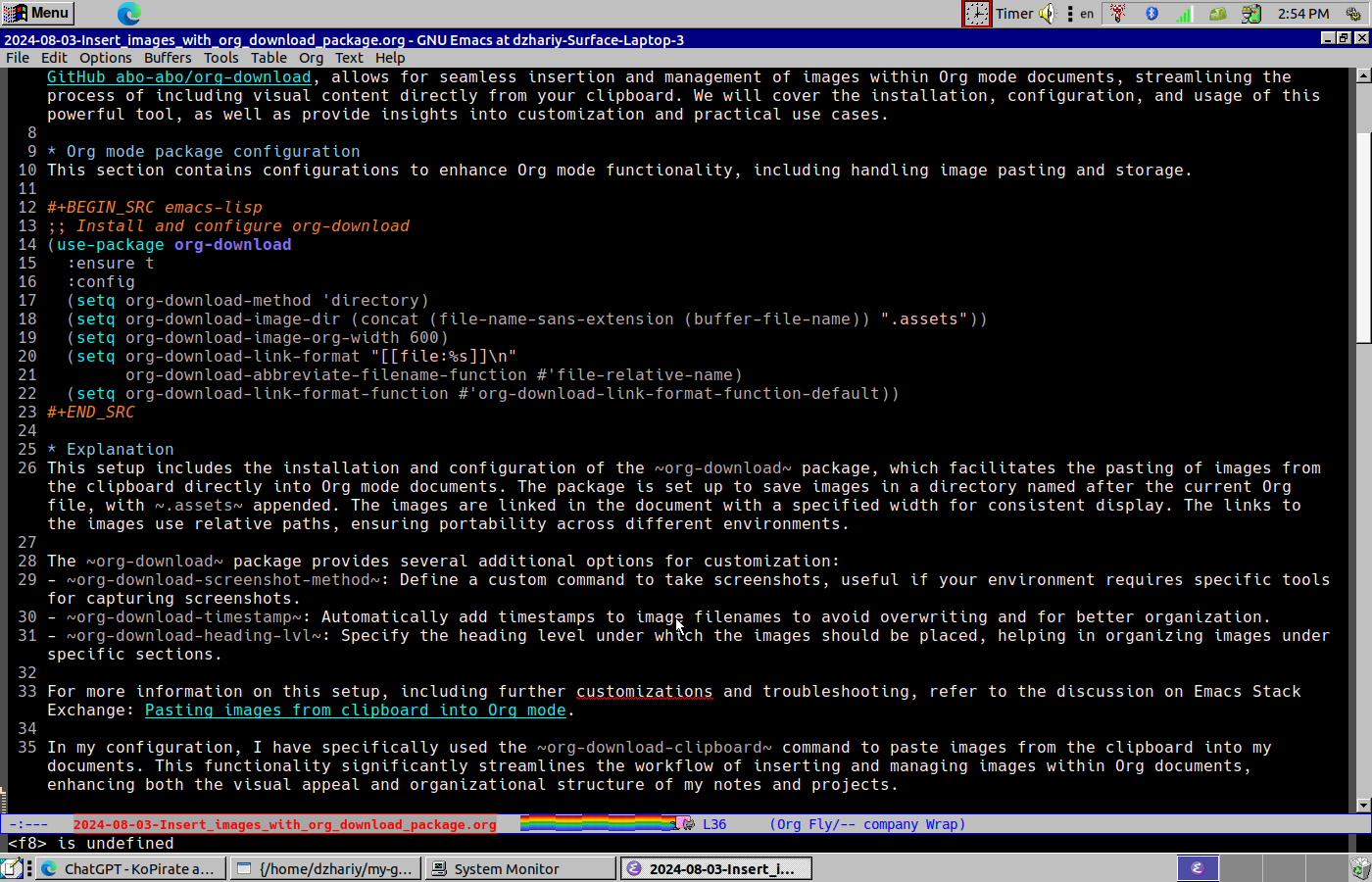Open 'Pasting images from clipboard into Org mode' link

355,710
